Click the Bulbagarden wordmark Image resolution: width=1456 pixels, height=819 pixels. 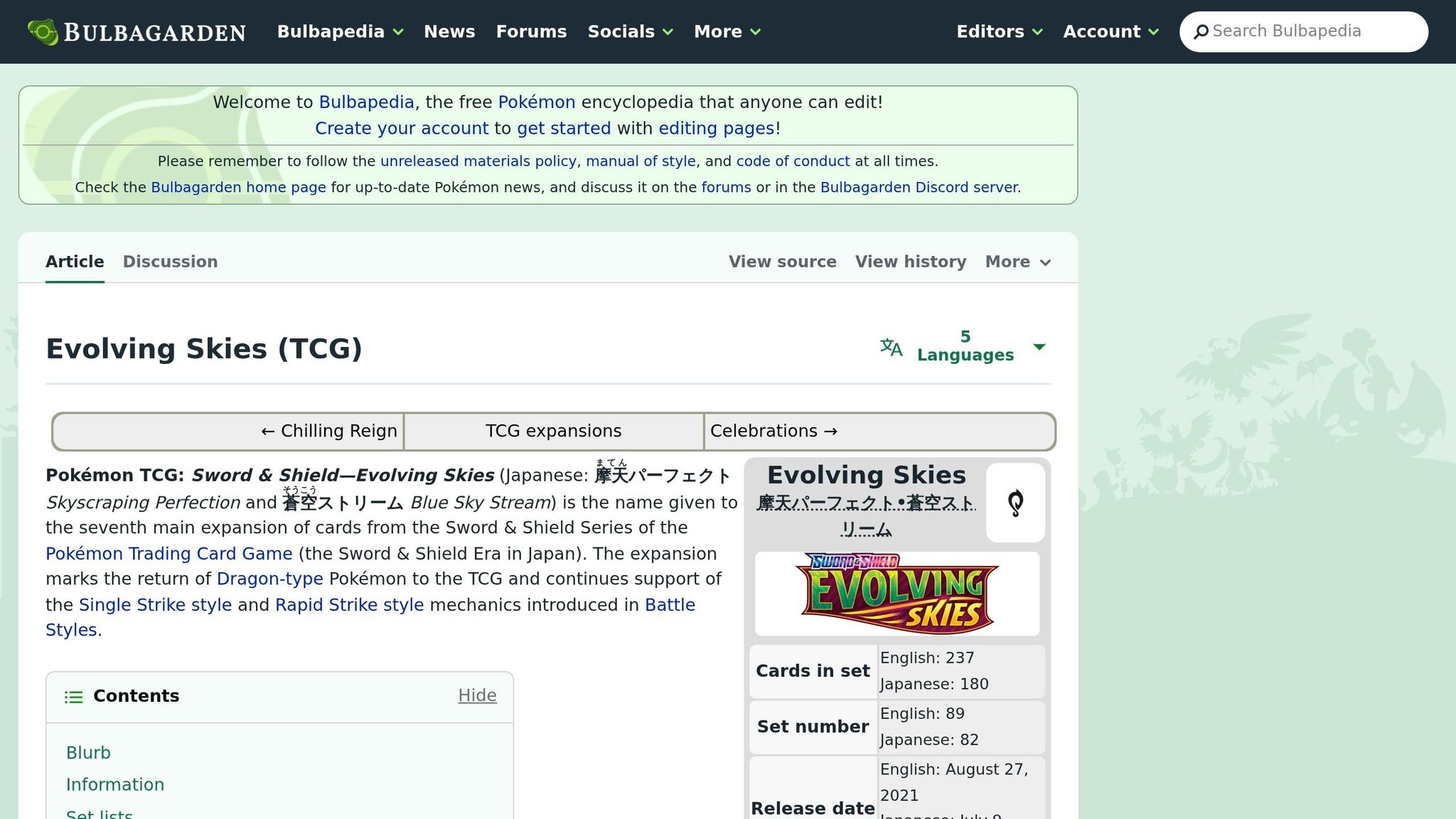[154, 33]
